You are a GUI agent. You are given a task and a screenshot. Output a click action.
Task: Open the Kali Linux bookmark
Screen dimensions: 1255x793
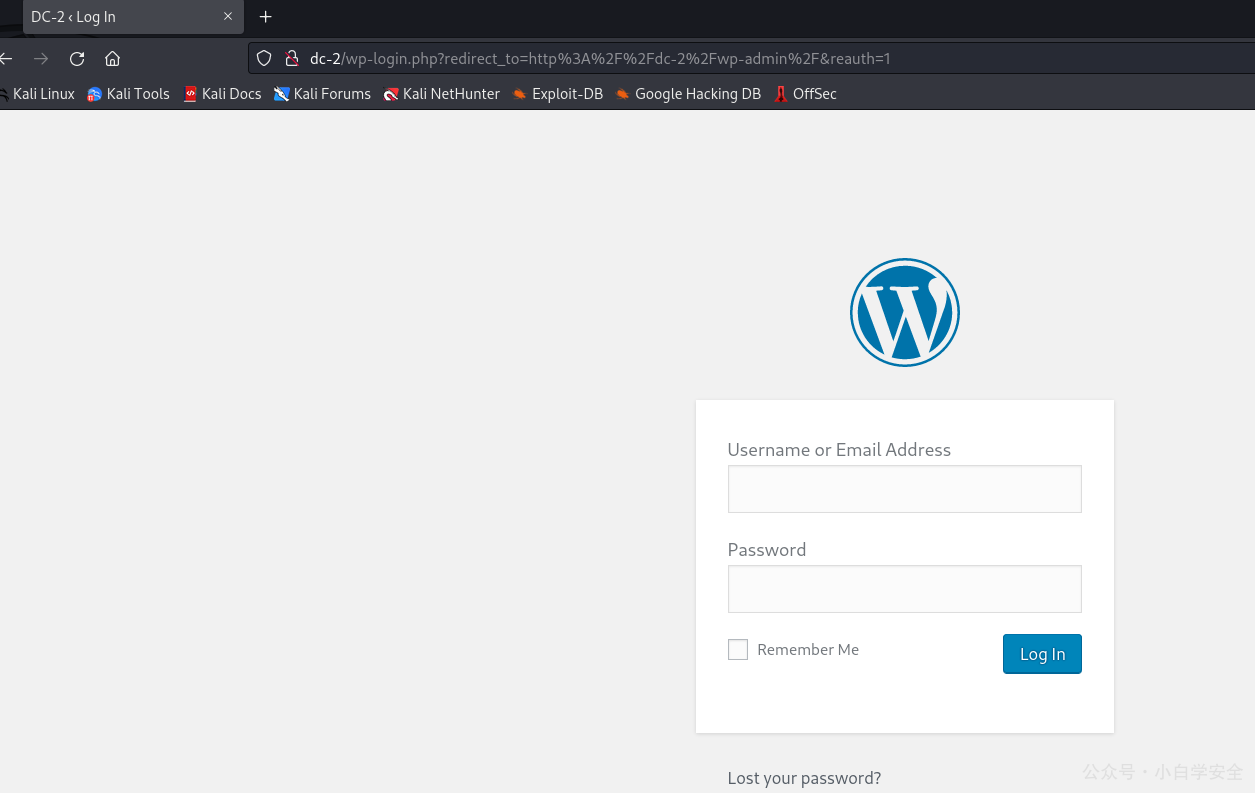(x=37, y=94)
